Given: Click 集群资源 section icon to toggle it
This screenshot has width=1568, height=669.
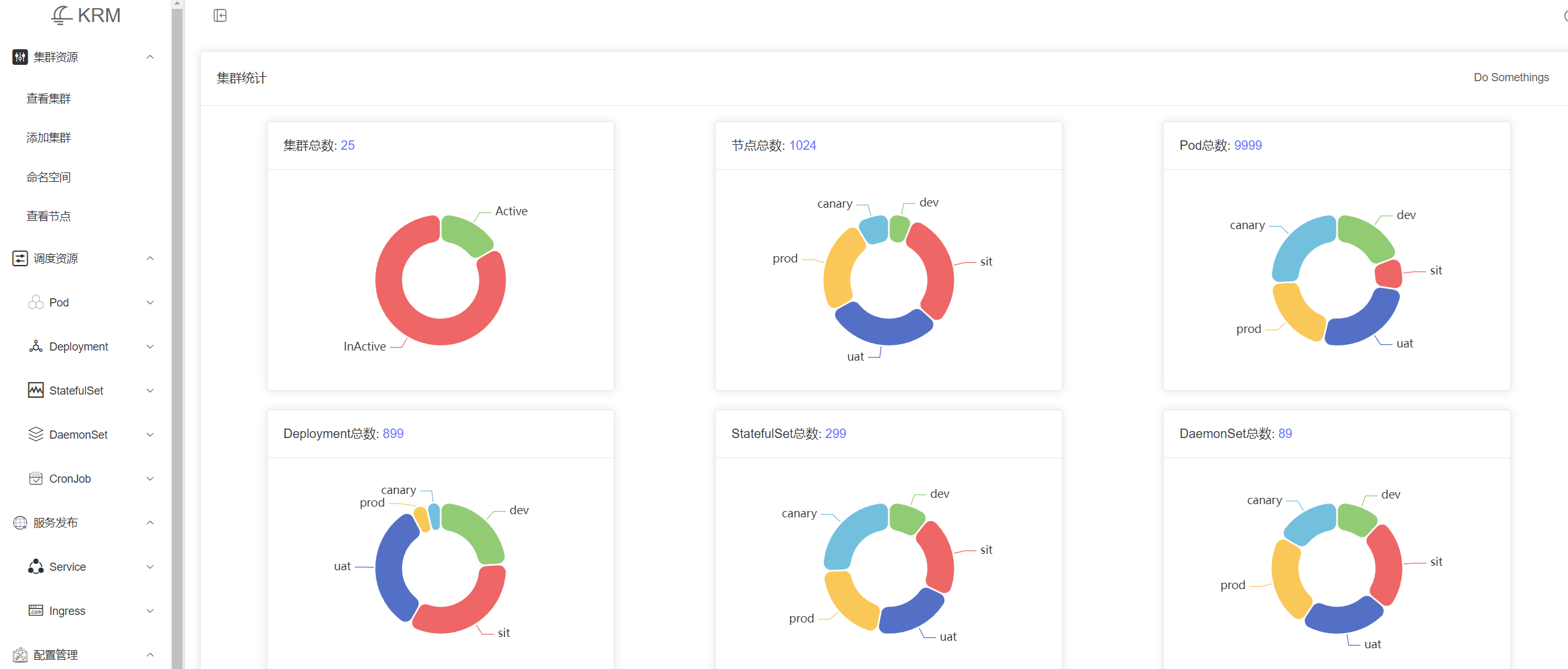Looking at the screenshot, I should (x=20, y=57).
